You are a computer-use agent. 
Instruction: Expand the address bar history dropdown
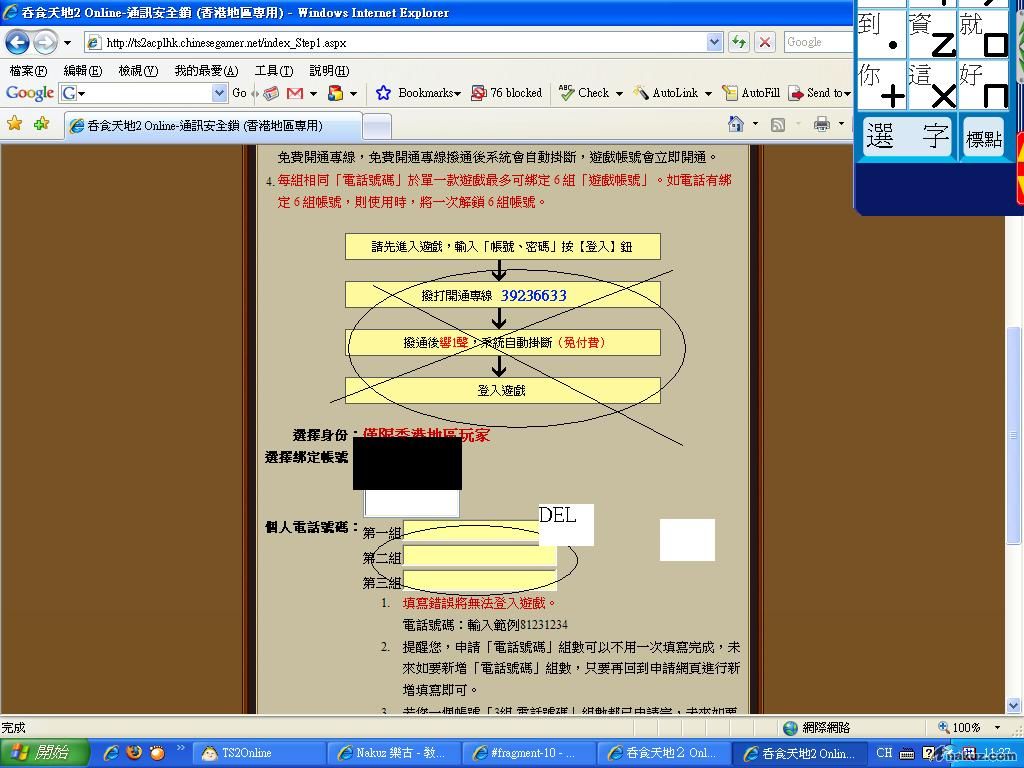(x=714, y=43)
